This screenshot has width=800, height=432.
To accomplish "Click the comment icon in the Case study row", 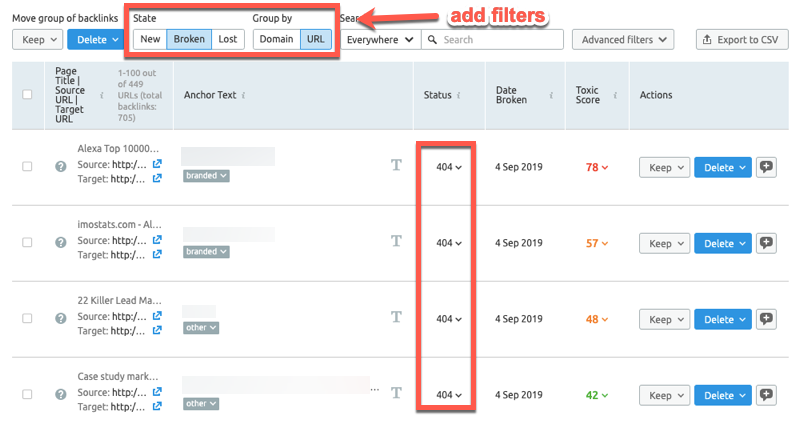I will point(767,395).
